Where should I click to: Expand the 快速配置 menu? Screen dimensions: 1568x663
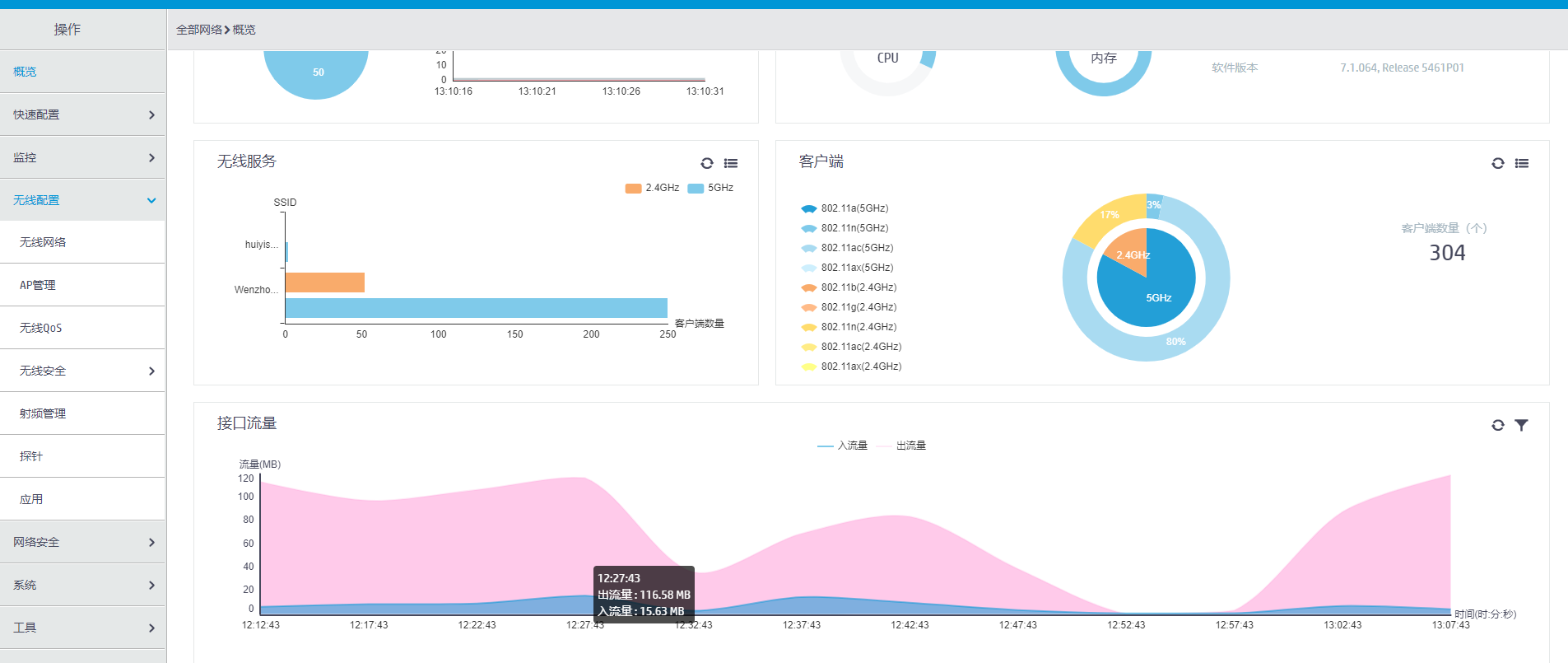click(82, 114)
